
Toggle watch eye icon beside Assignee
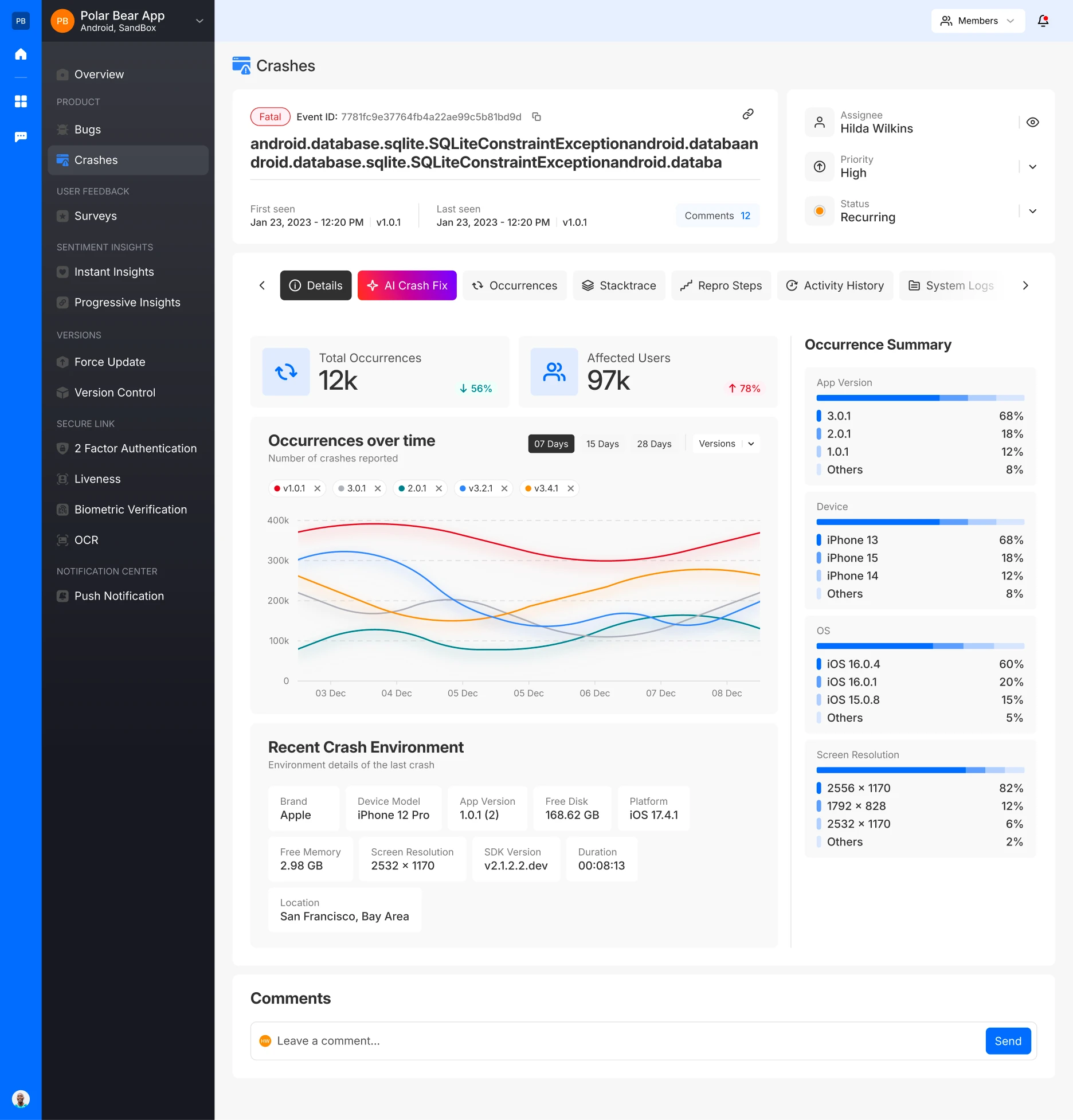1032,123
